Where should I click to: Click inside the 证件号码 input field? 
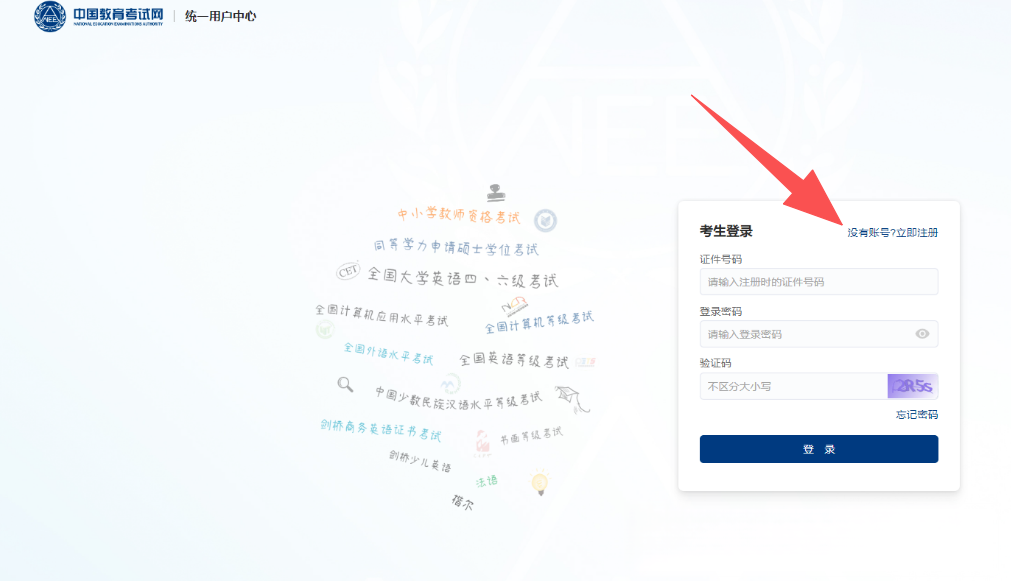coord(818,281)
